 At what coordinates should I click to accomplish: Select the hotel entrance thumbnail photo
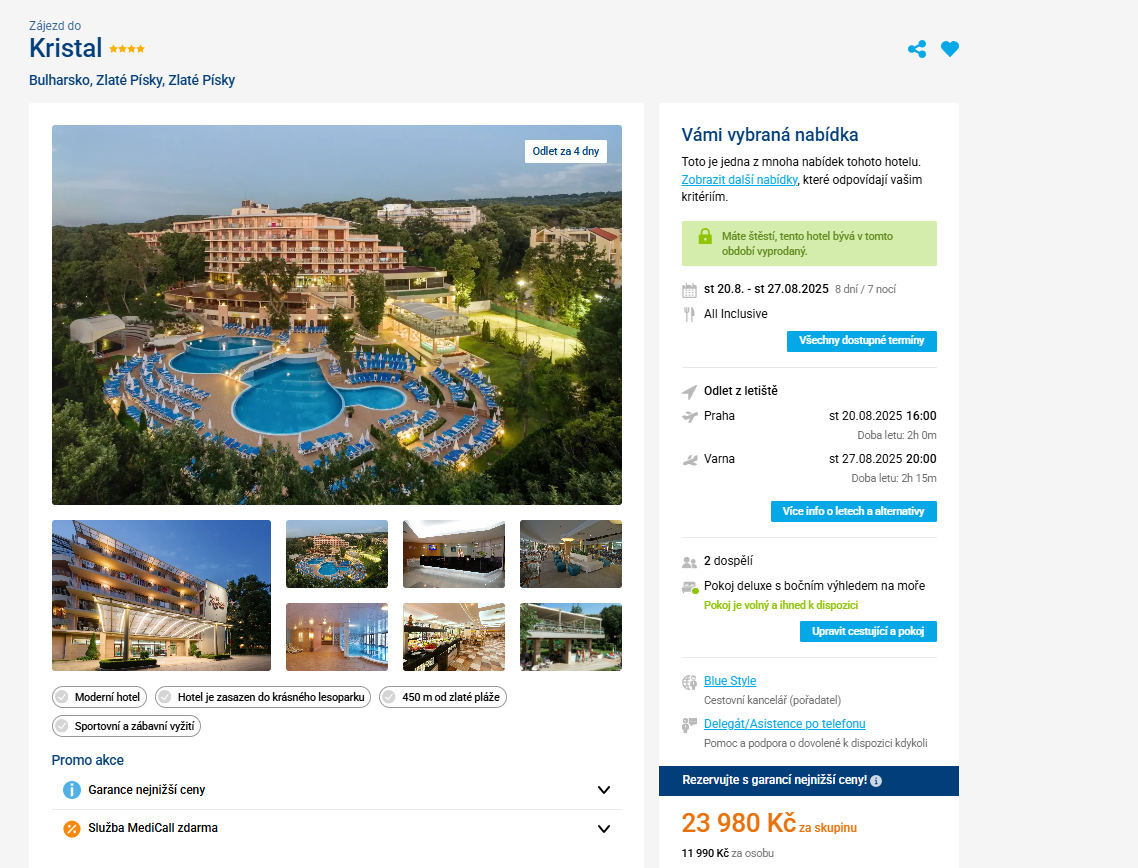[x=161, y=595]
